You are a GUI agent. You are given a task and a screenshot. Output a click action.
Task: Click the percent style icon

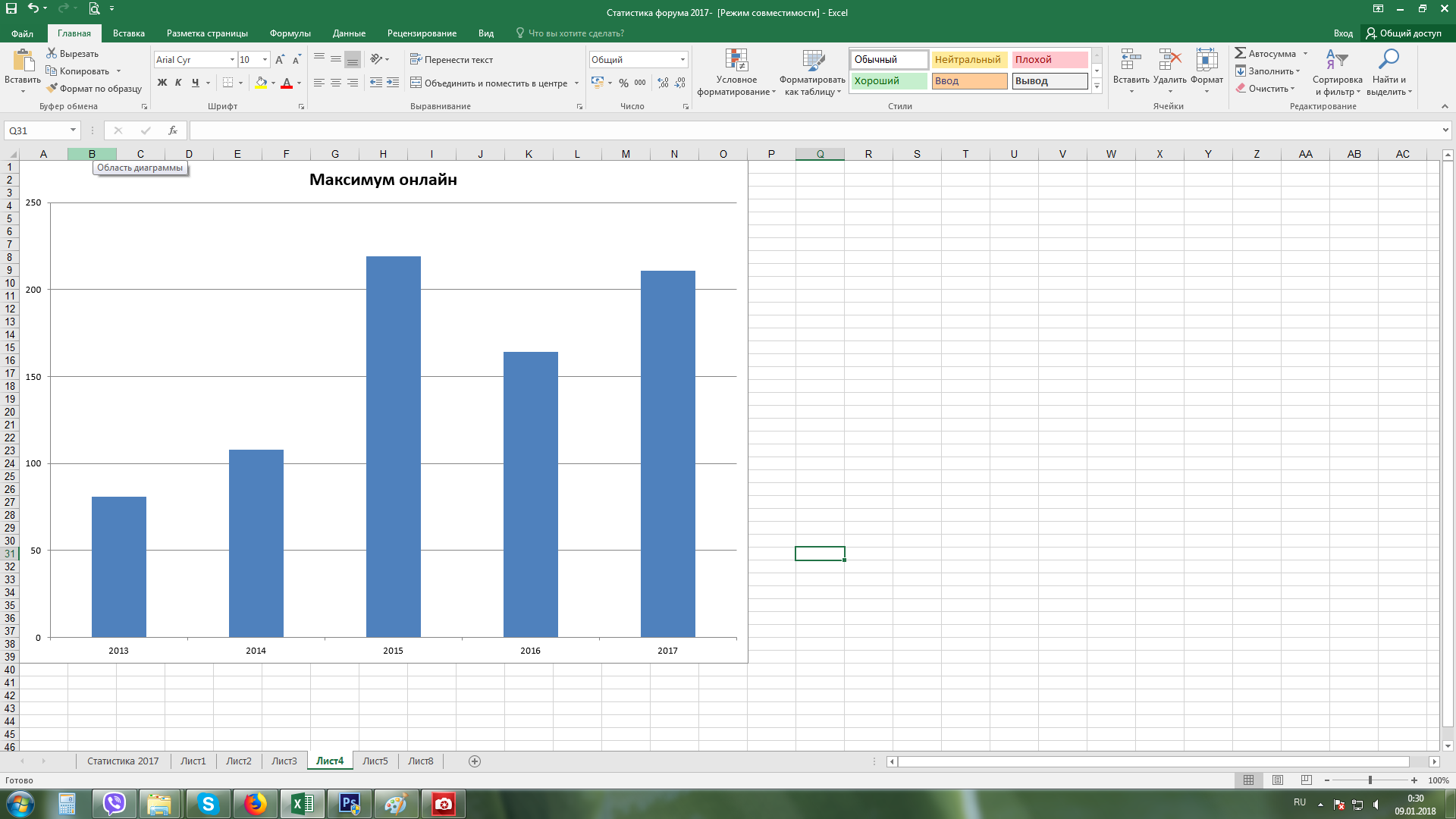tap(623, 83)
